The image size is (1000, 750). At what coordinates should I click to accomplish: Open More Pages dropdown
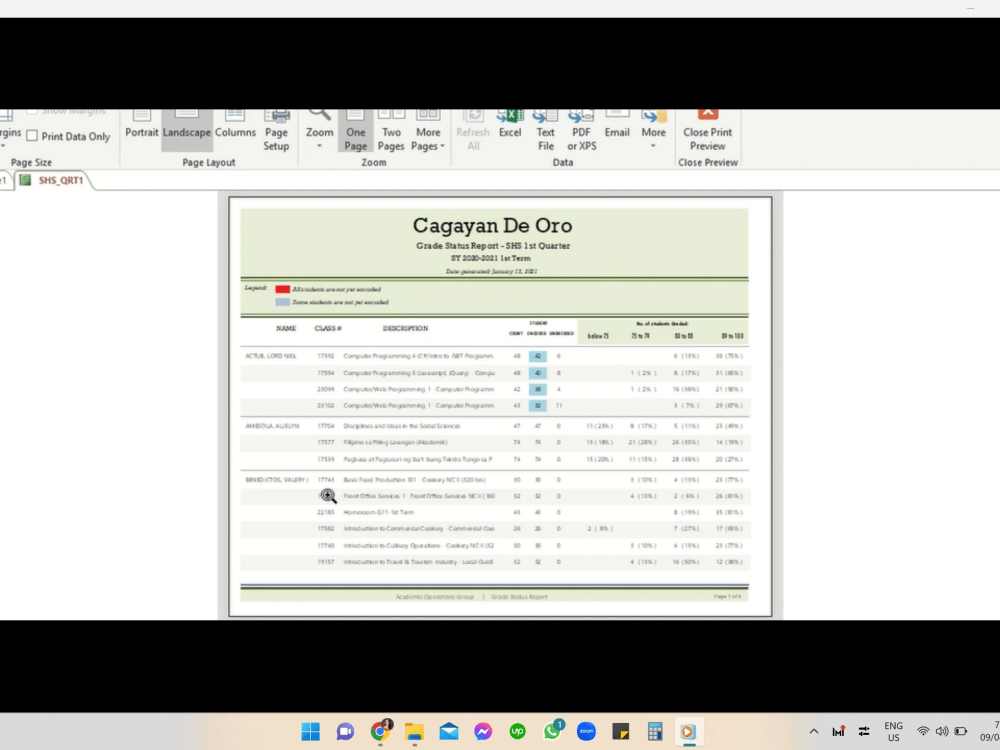428,131
